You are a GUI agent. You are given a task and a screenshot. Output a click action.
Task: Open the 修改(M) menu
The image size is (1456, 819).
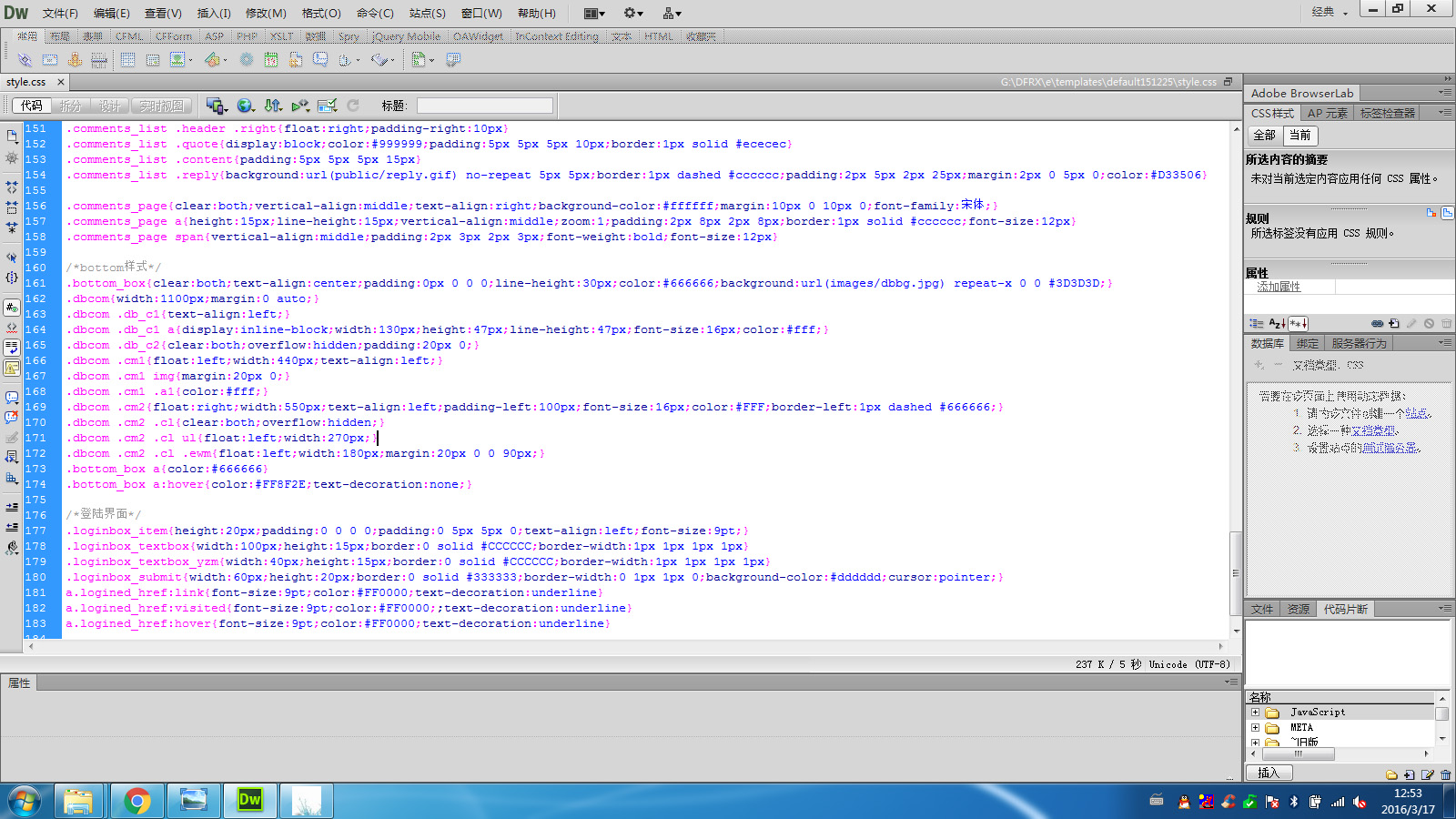266,13
